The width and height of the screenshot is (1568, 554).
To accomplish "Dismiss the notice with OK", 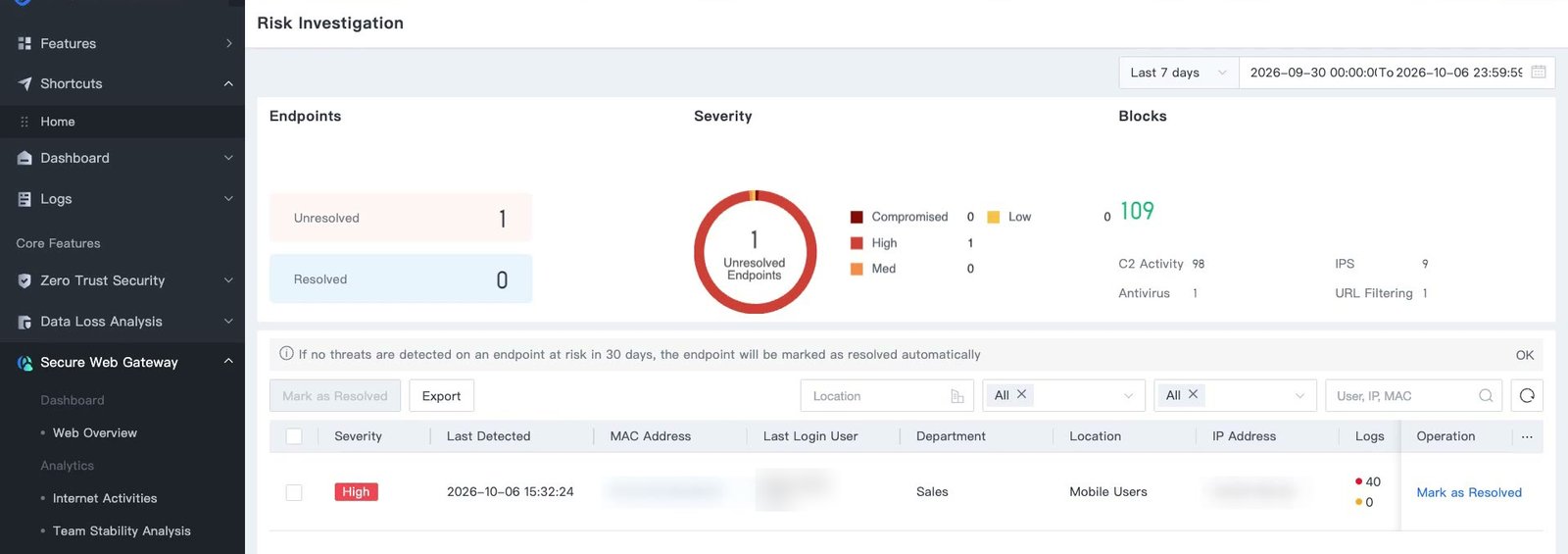I will [x=1525, y=355].
